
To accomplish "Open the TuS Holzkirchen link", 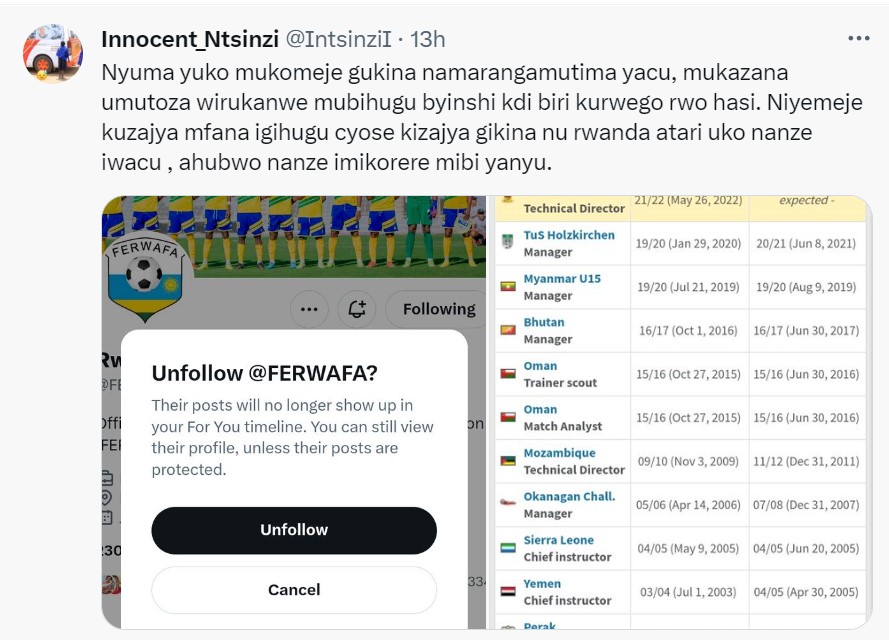I will (569, 235).
